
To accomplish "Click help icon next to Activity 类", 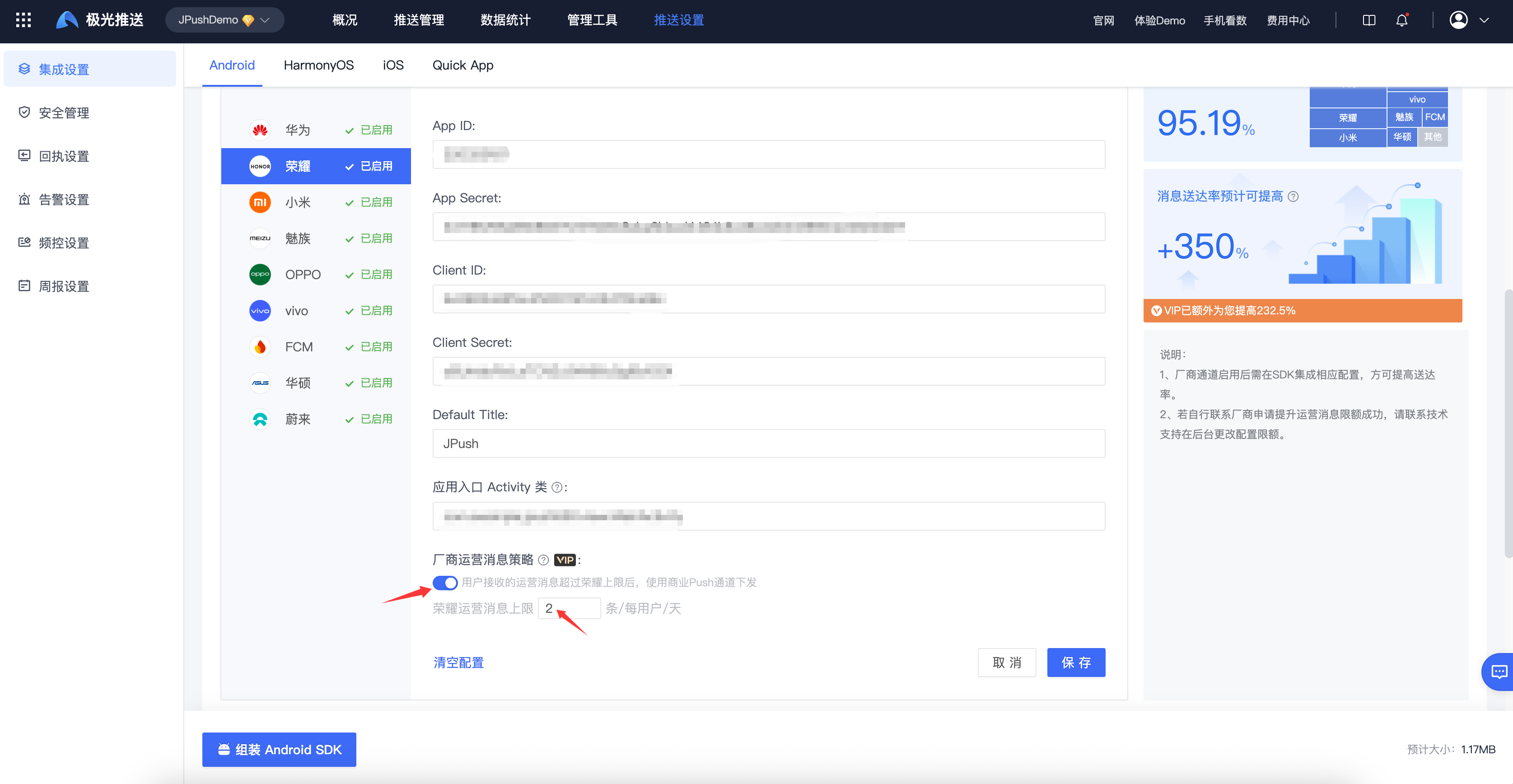I will 557,487.
